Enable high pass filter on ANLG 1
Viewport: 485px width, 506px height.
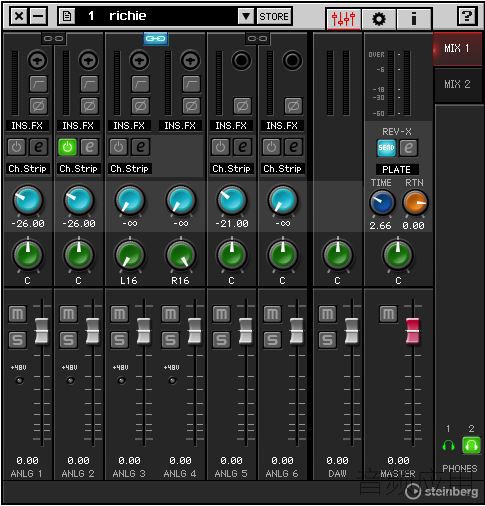pyautogui.click(x=38, y=83)
